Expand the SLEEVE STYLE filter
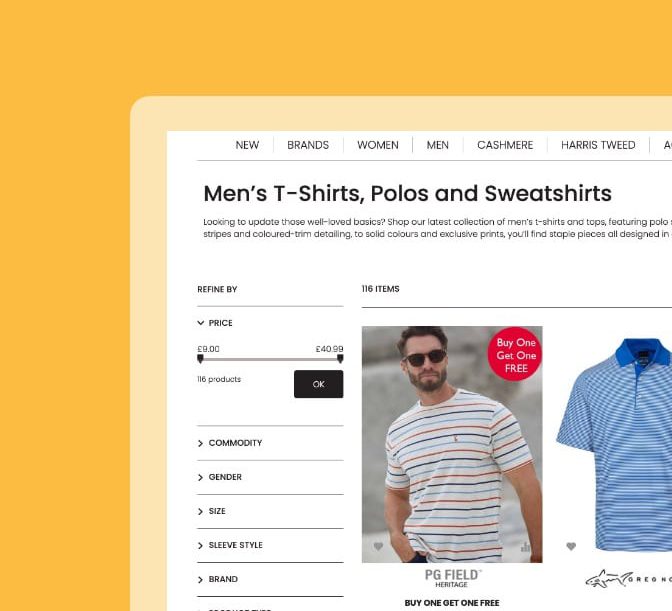672x611 pixels. tap(230, 545)
